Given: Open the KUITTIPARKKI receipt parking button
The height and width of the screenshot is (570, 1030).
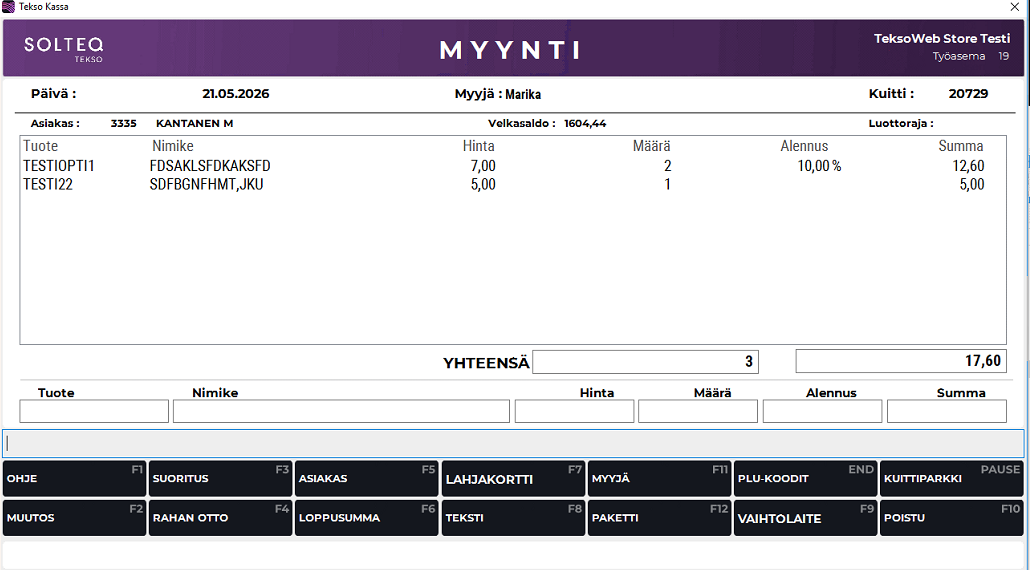Looking at the screenshot, I should pyautogui.click(x=951, y=479).
